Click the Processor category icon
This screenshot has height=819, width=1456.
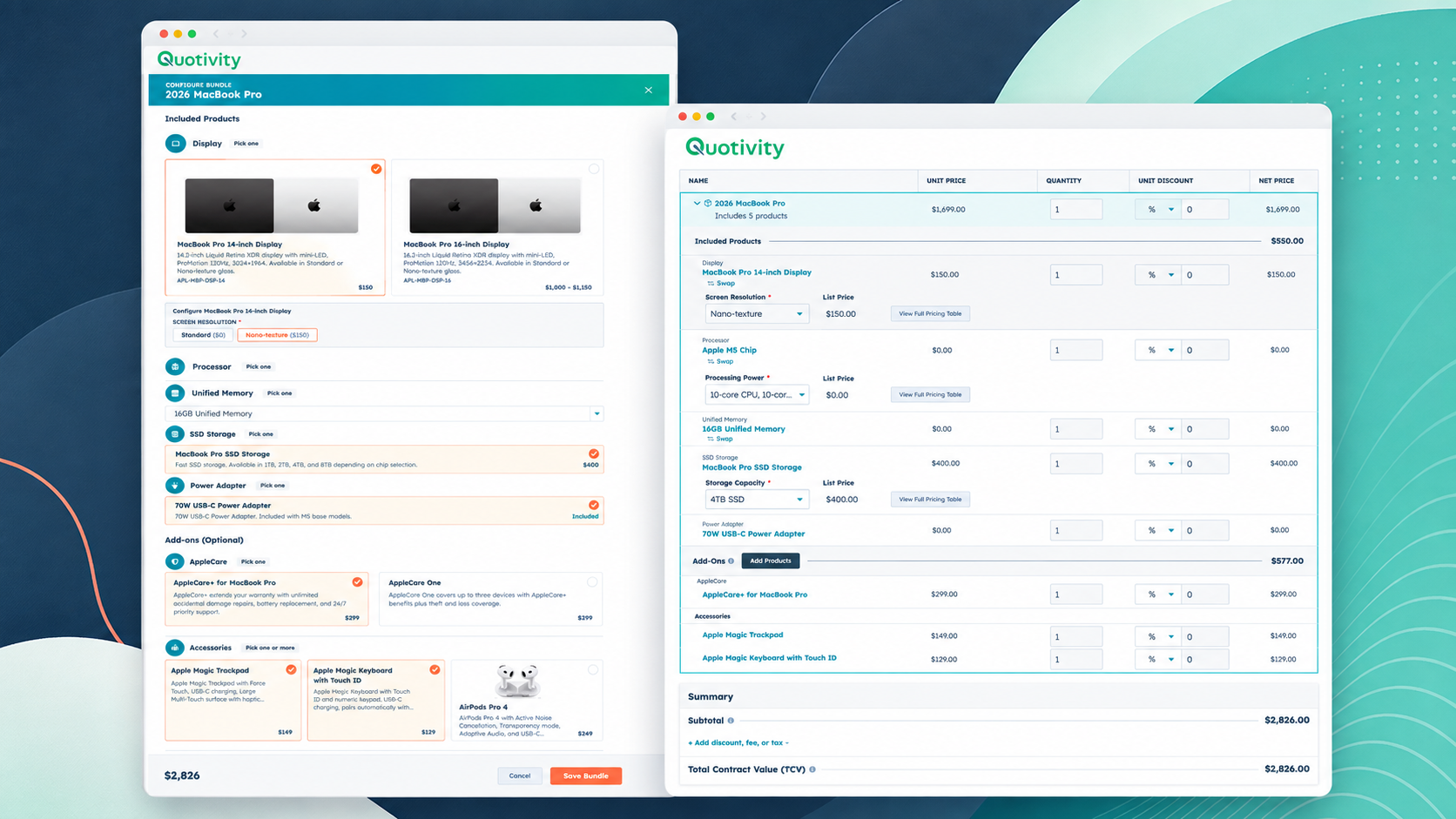(x=175, y=366)
